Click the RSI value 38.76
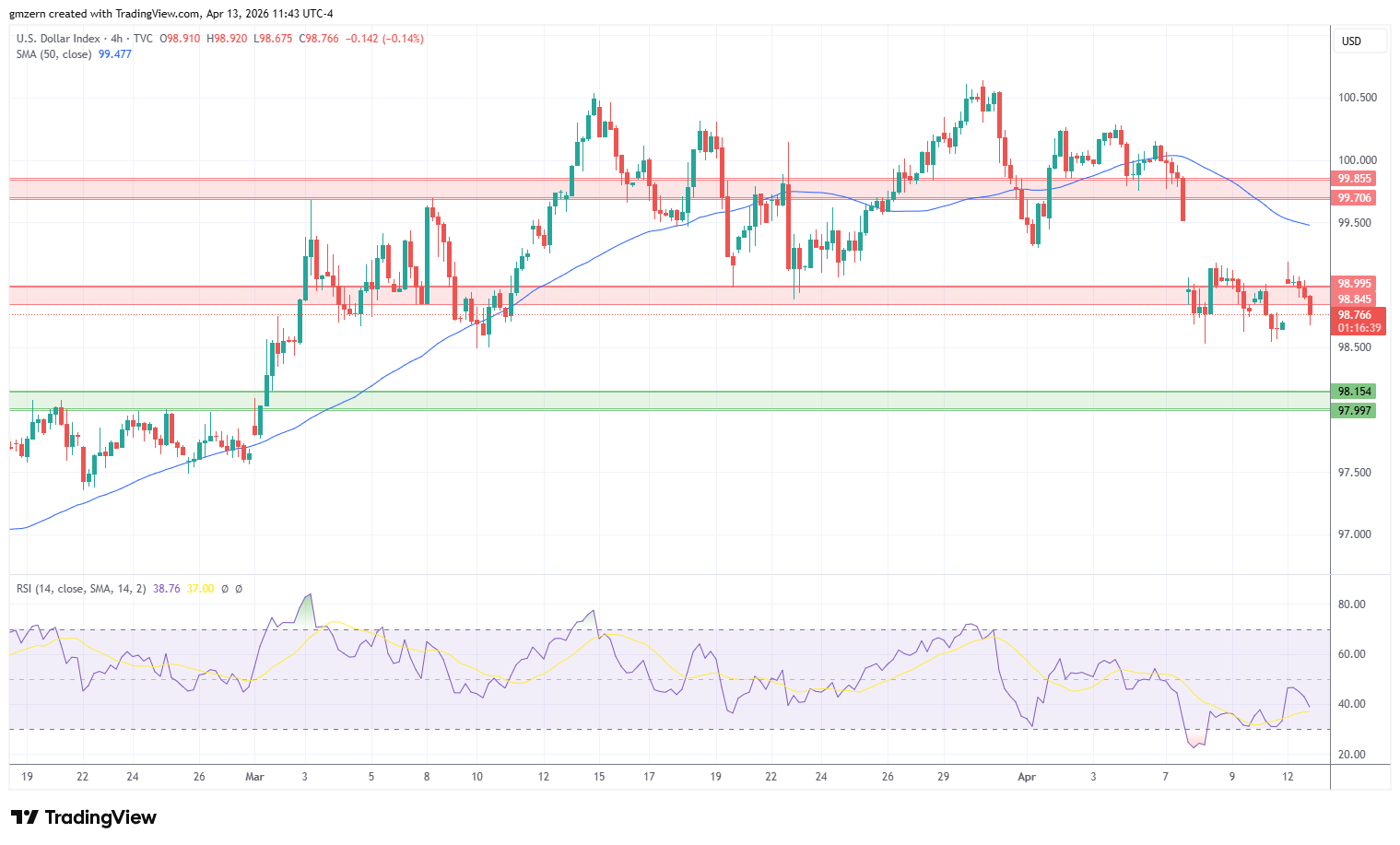The image size is (1400, 845). (x=167, y=588)
